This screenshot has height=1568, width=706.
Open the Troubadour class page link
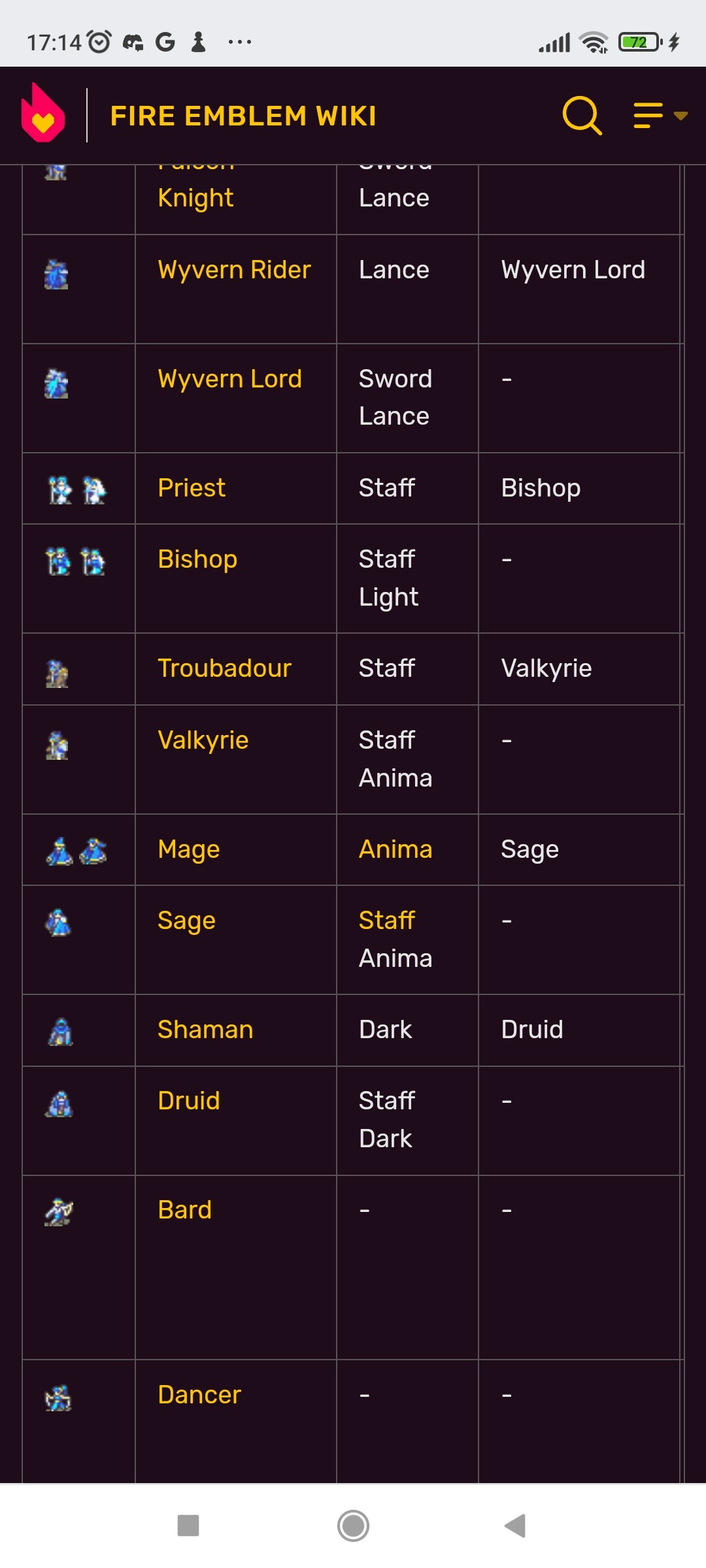pos(224,668)
